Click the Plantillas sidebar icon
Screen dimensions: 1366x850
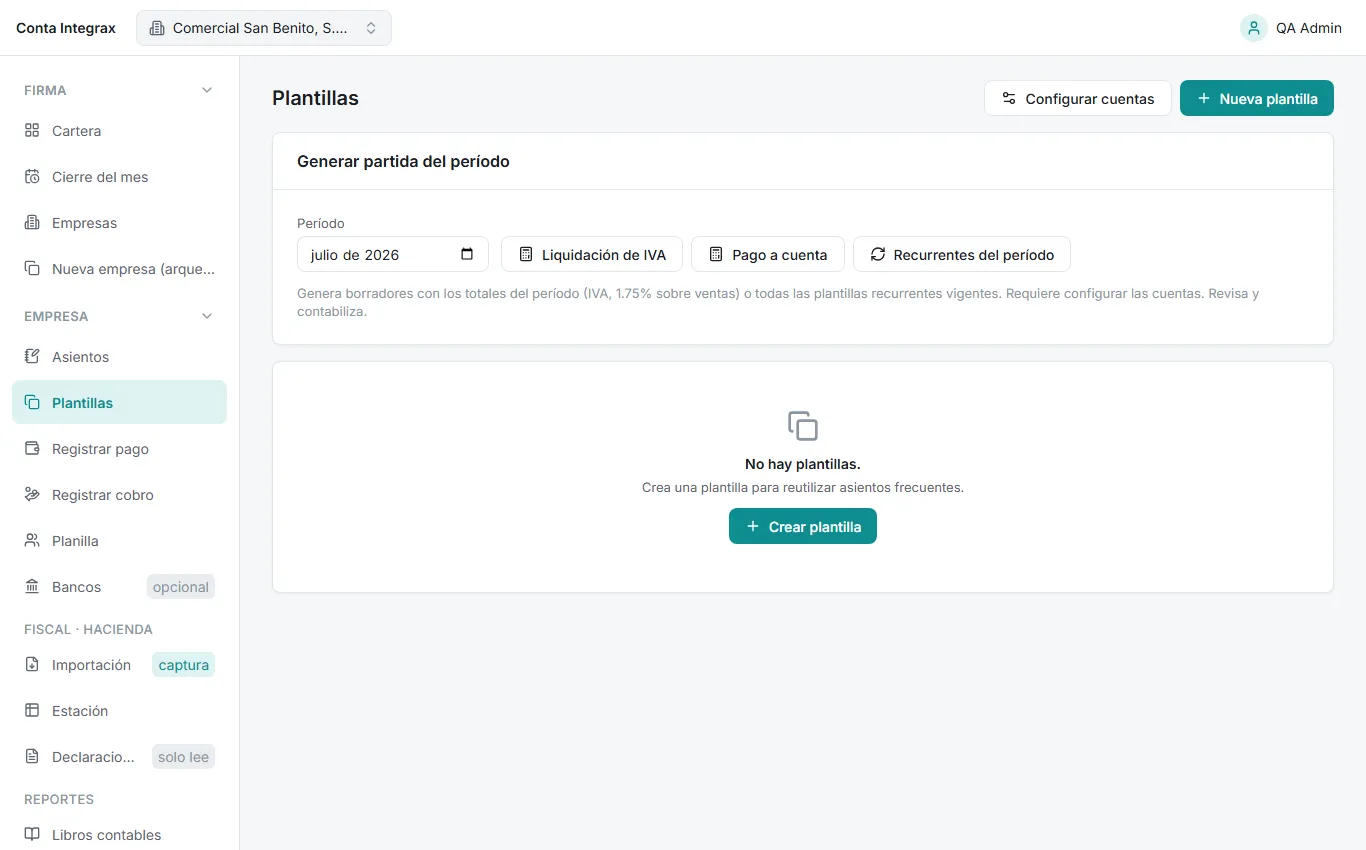[x=32, y=403]
